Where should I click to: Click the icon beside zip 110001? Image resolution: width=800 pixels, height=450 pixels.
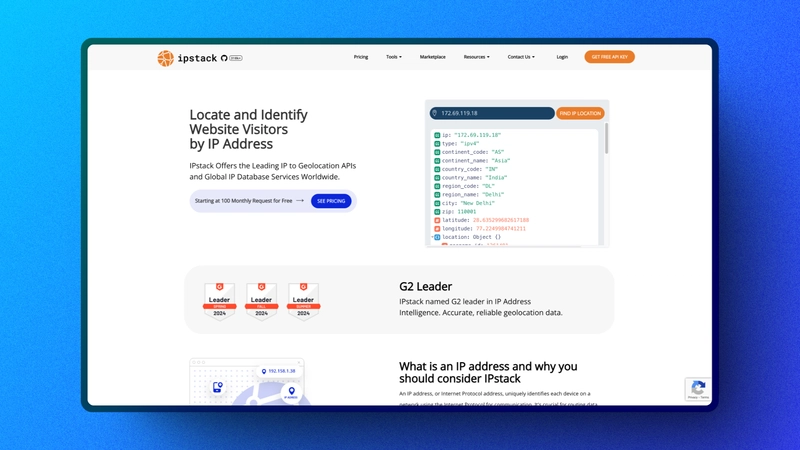437,212
